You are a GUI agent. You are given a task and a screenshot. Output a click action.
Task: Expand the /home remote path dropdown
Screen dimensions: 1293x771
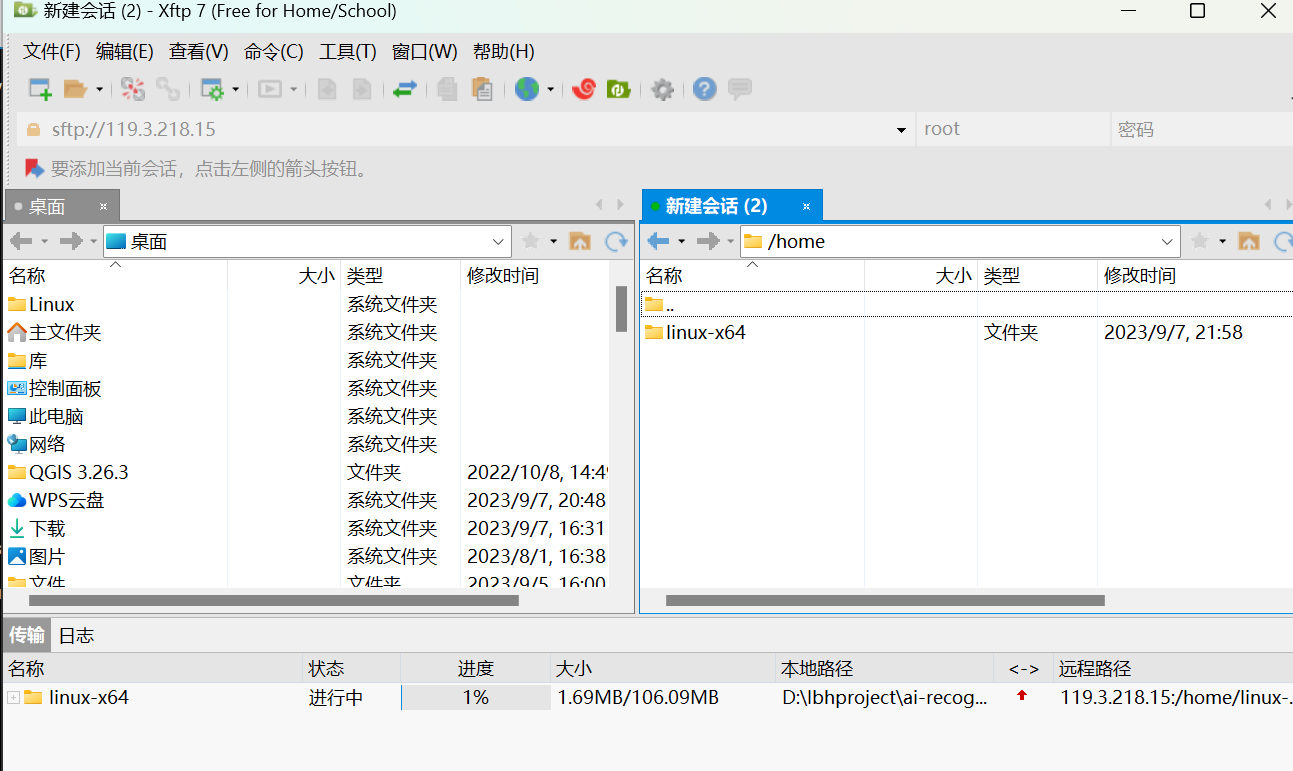tap(1167, 241)
